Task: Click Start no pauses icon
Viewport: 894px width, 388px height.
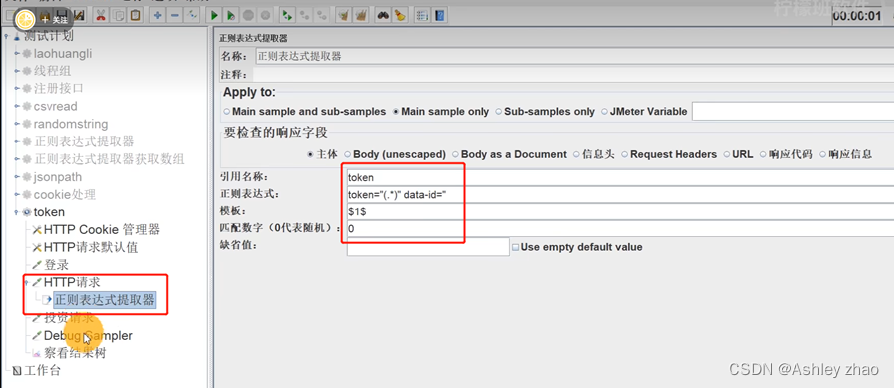Action: pos(231,15)
